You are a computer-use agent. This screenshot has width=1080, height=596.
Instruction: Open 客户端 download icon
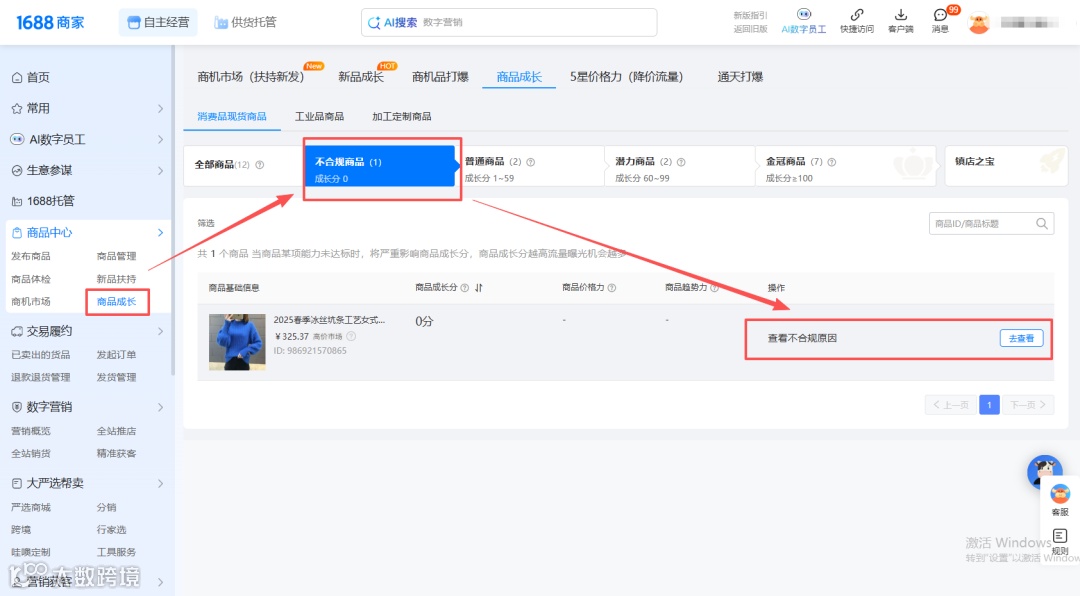[900, 14]
